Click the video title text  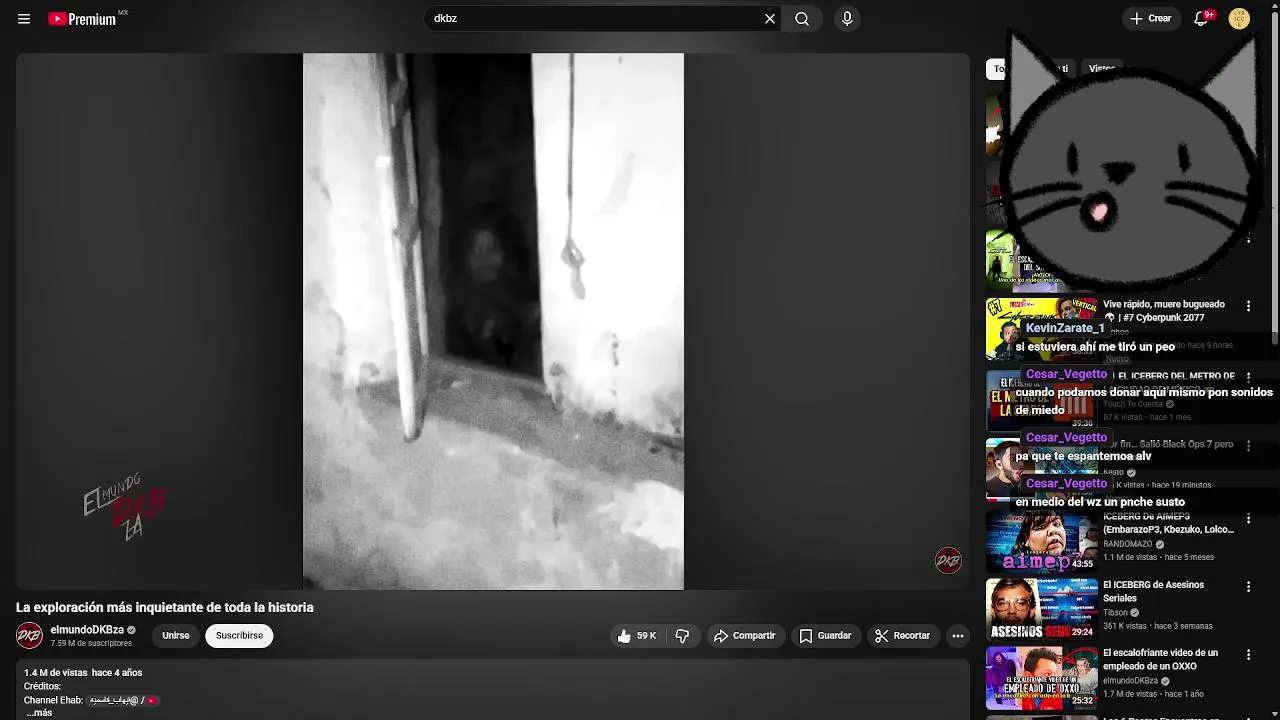tap(165, 607)
